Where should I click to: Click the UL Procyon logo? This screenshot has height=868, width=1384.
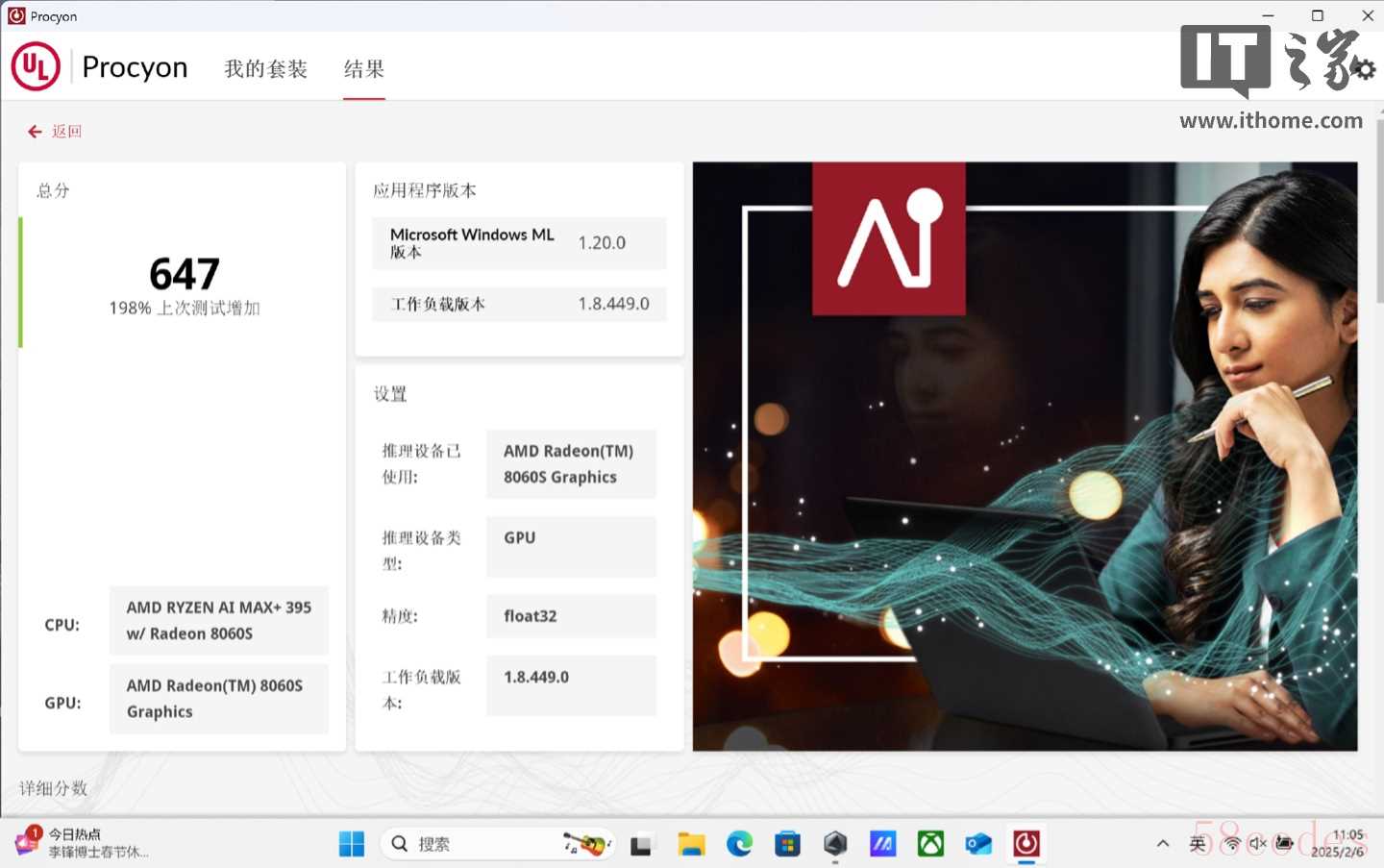pos(36,66)
